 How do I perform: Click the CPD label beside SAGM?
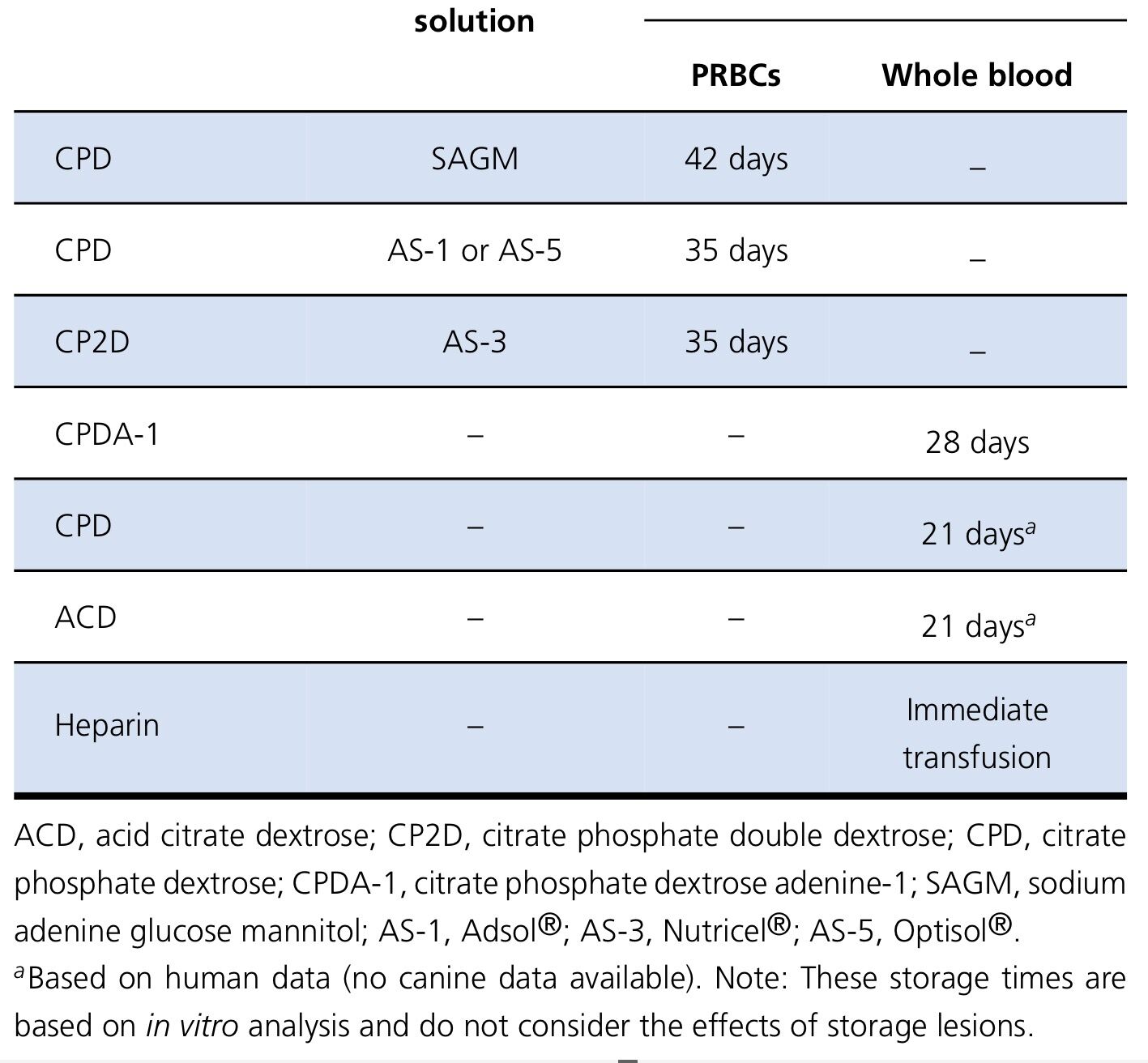[x=83, y=158]
